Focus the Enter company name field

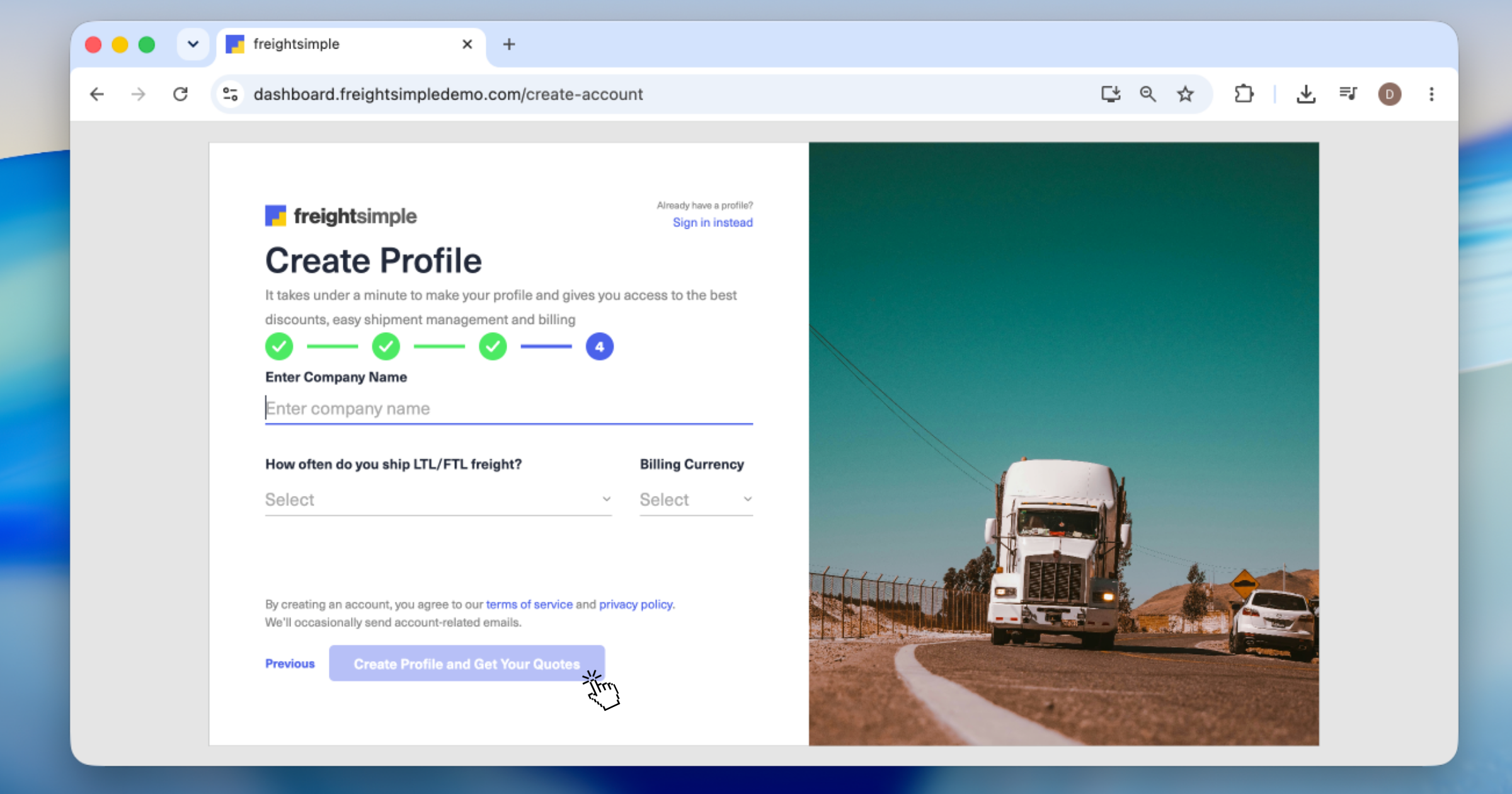pyautogui.click(x=509, y=408)
